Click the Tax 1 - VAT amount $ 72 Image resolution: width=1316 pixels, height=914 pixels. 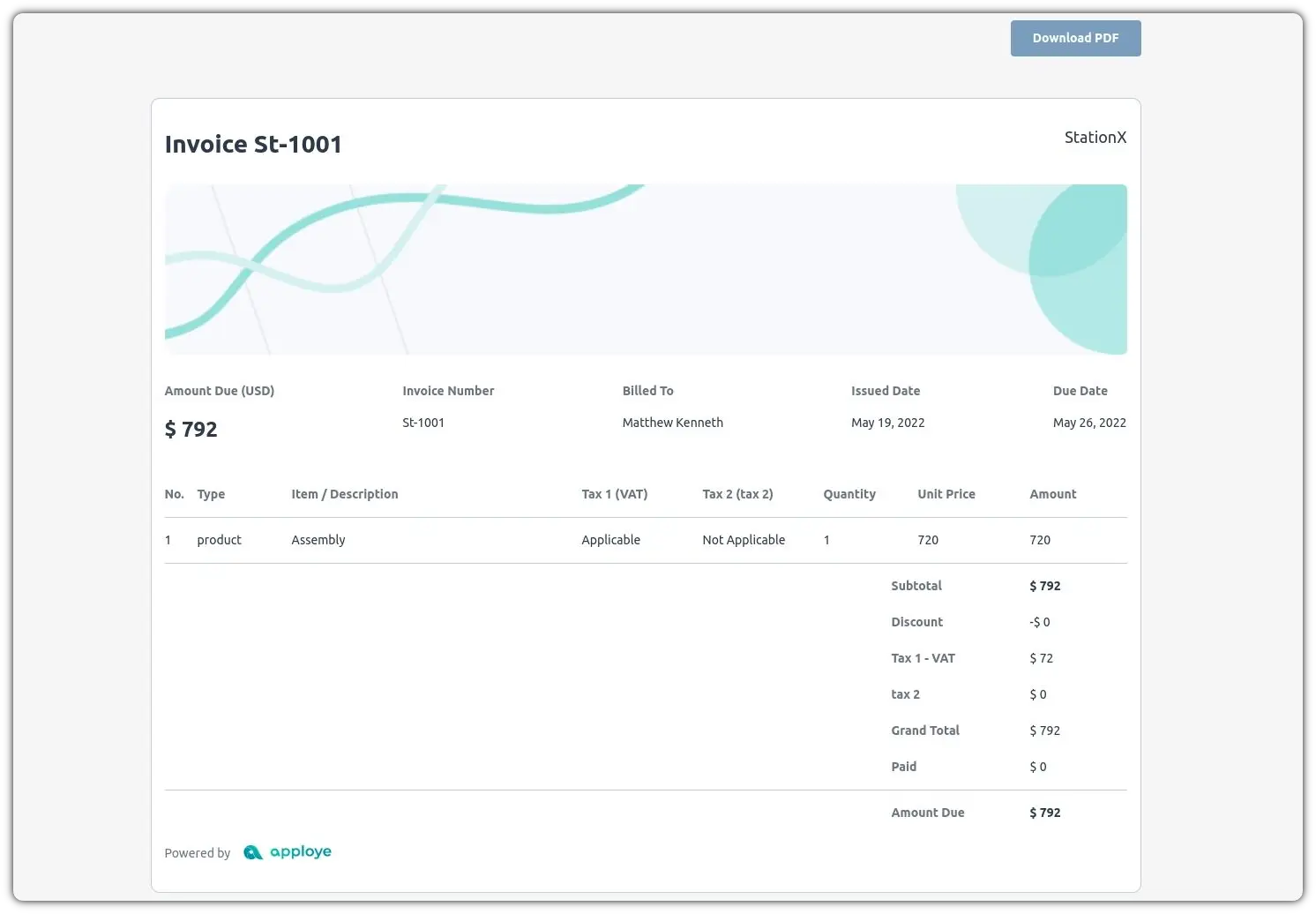tap(1041, 658)
